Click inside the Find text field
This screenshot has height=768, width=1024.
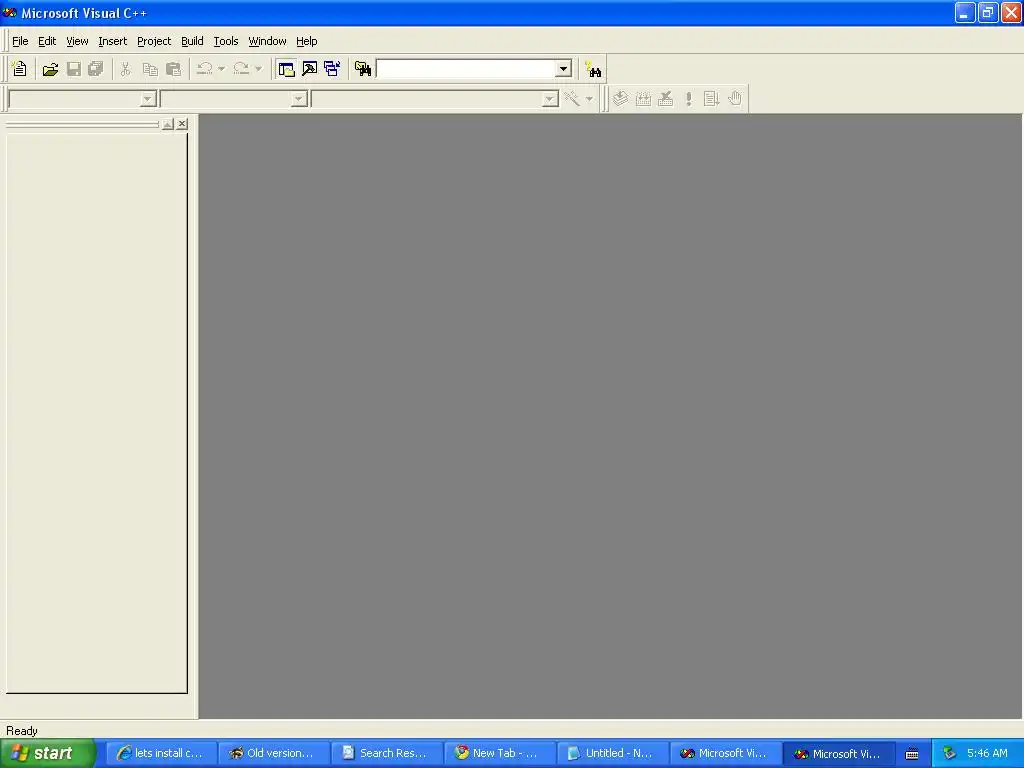(466, 69)
